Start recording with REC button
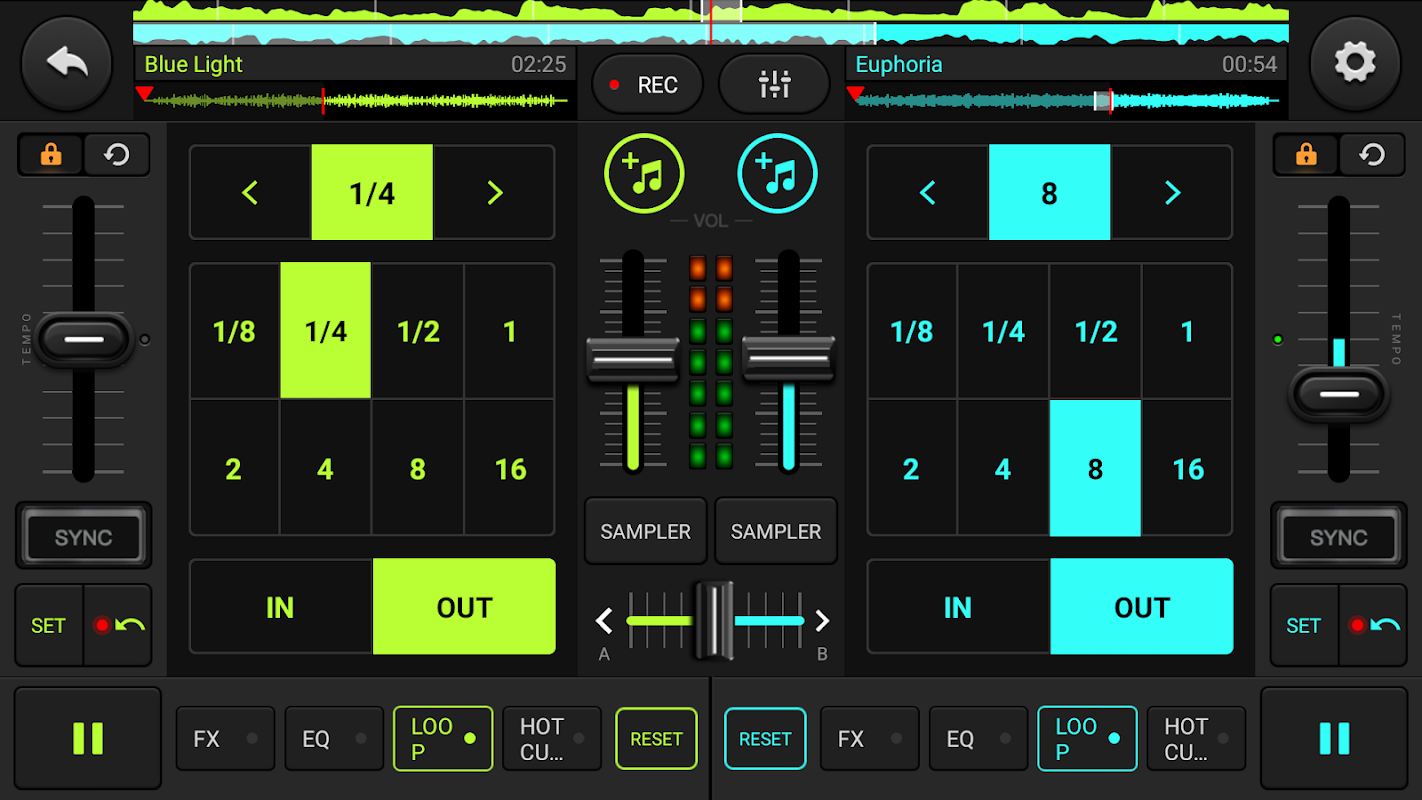1422x800 pixels. pyautogui.click(x=647, y=85)
